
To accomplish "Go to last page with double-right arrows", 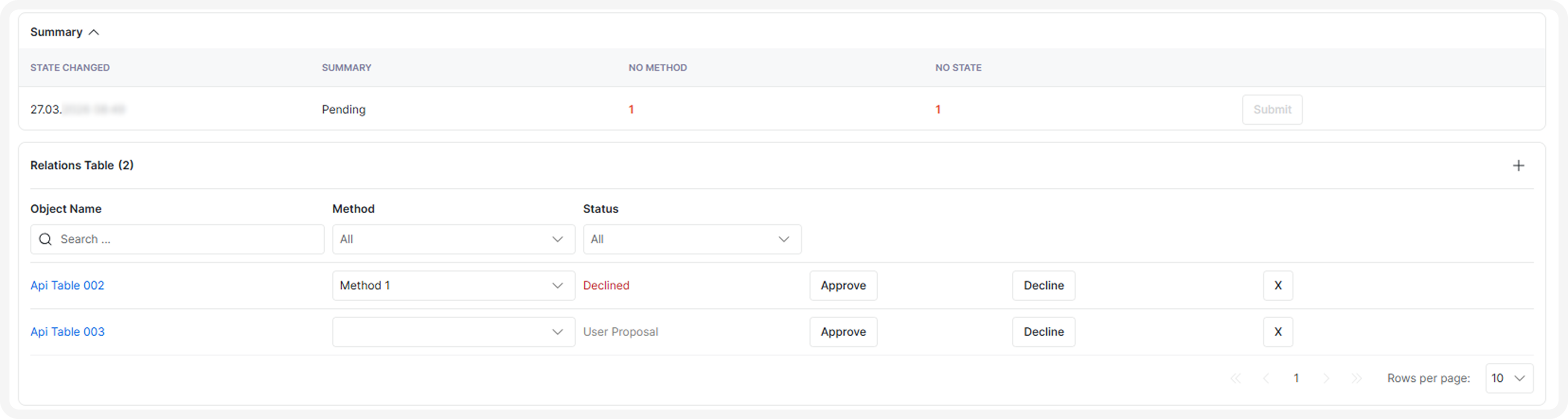I will point(1357,378).
